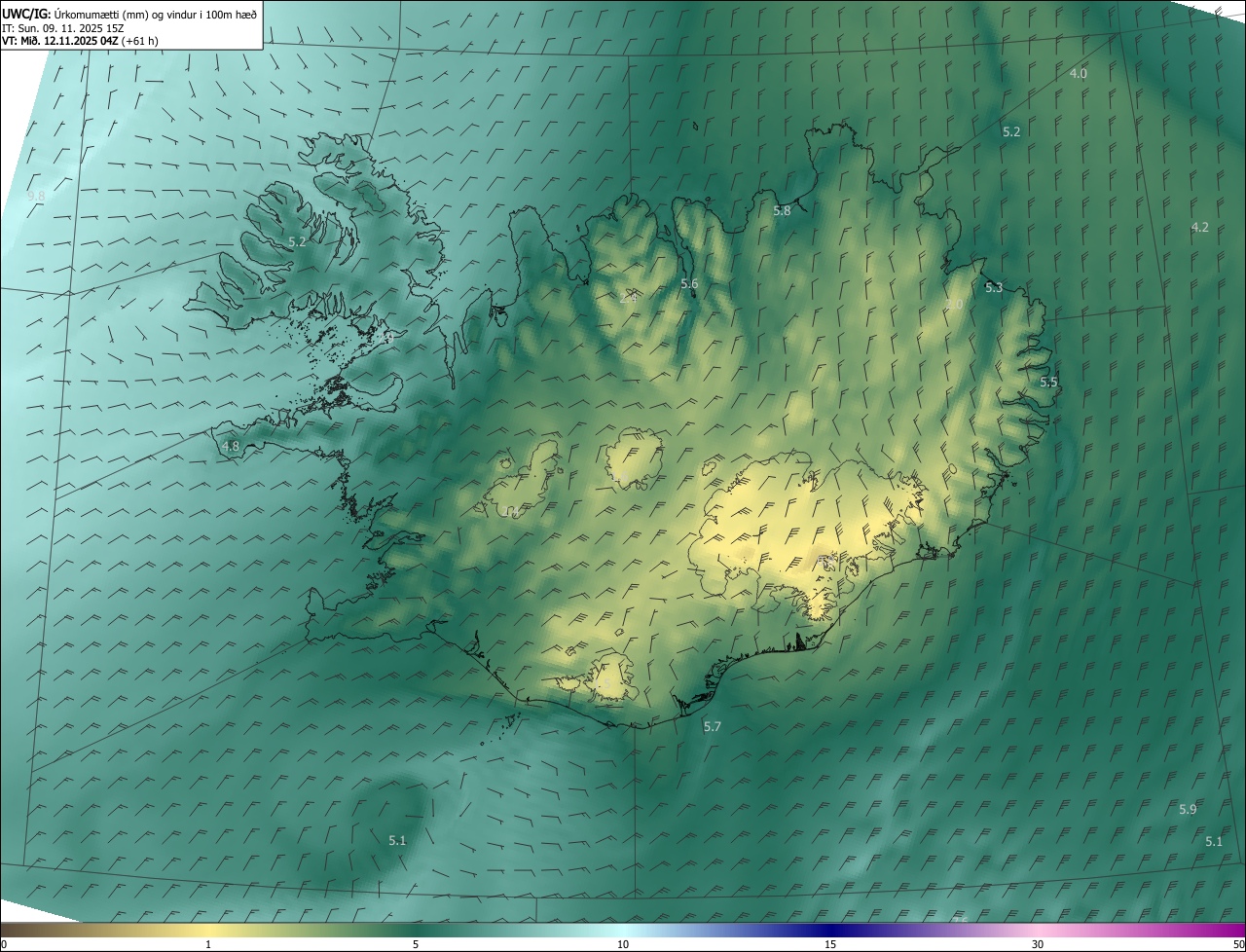The height and width of the screenshot is (952, 1246).
Task: Click the 5.6 value label on the map
Action: pyautogui.click(x=689, y=283)
